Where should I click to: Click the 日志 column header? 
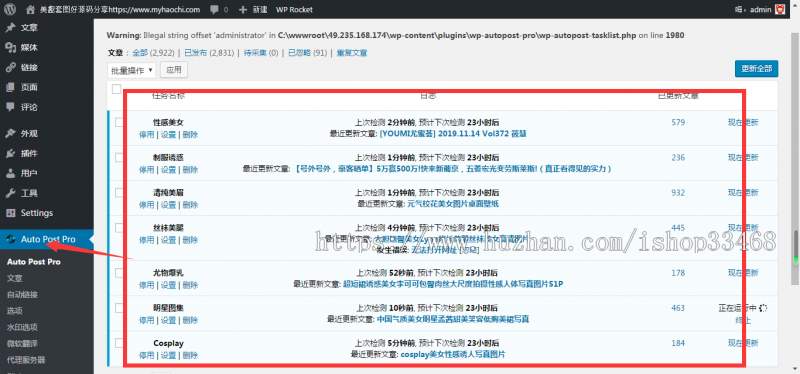pos(428,95)
